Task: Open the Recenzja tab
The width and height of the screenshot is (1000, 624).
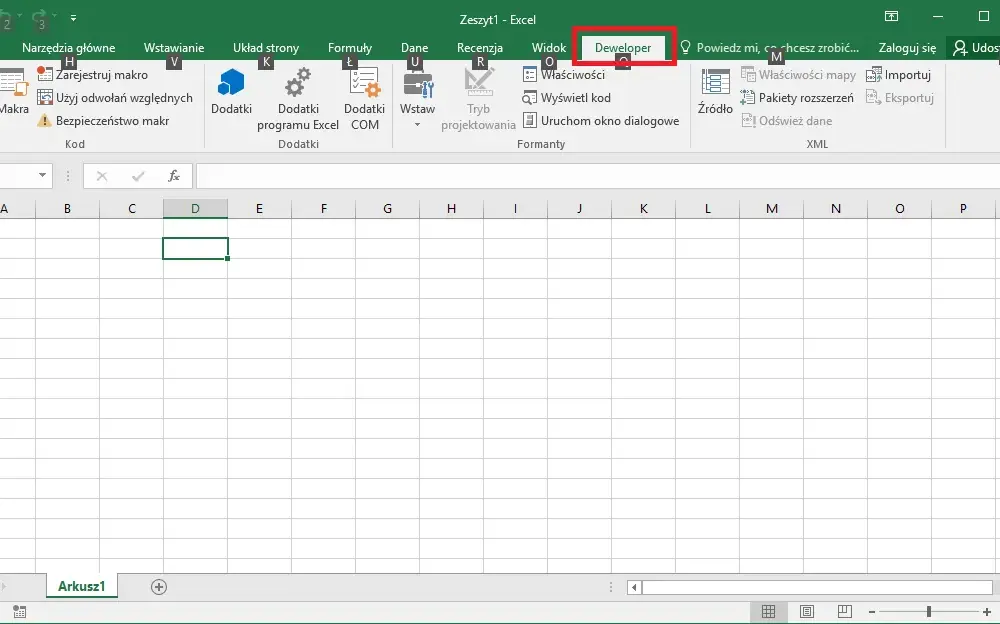Action: [480, 48]
